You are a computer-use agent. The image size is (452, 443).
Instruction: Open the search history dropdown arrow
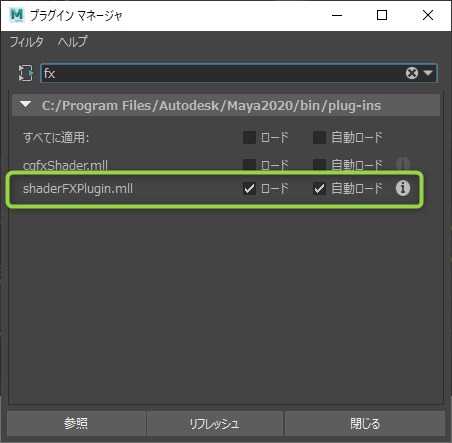pos(428,73)
